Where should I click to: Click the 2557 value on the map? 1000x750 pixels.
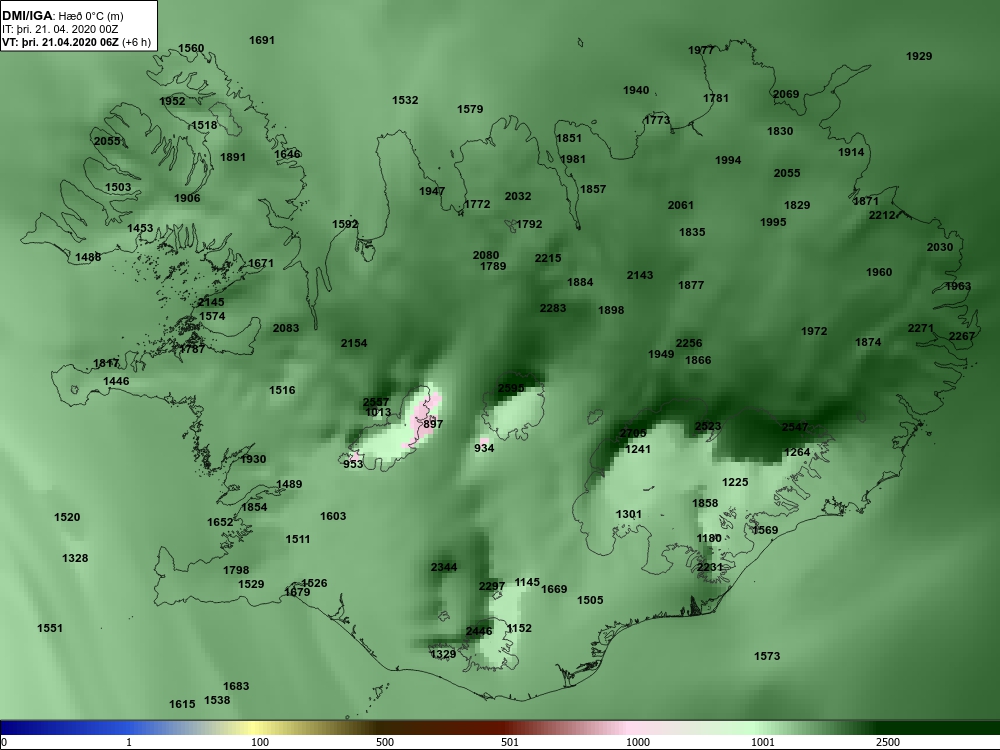(376, 402)
